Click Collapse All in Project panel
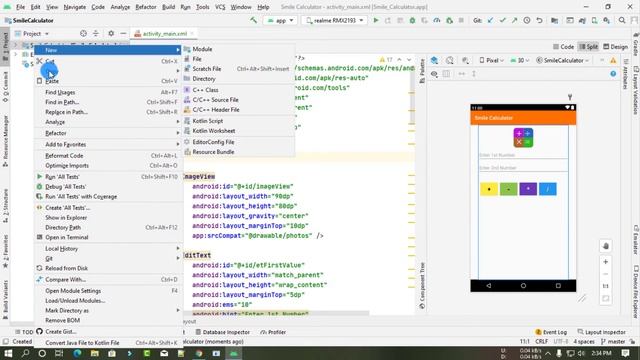The width and height of the screenshot is (640, 360). tap(96, 33)
